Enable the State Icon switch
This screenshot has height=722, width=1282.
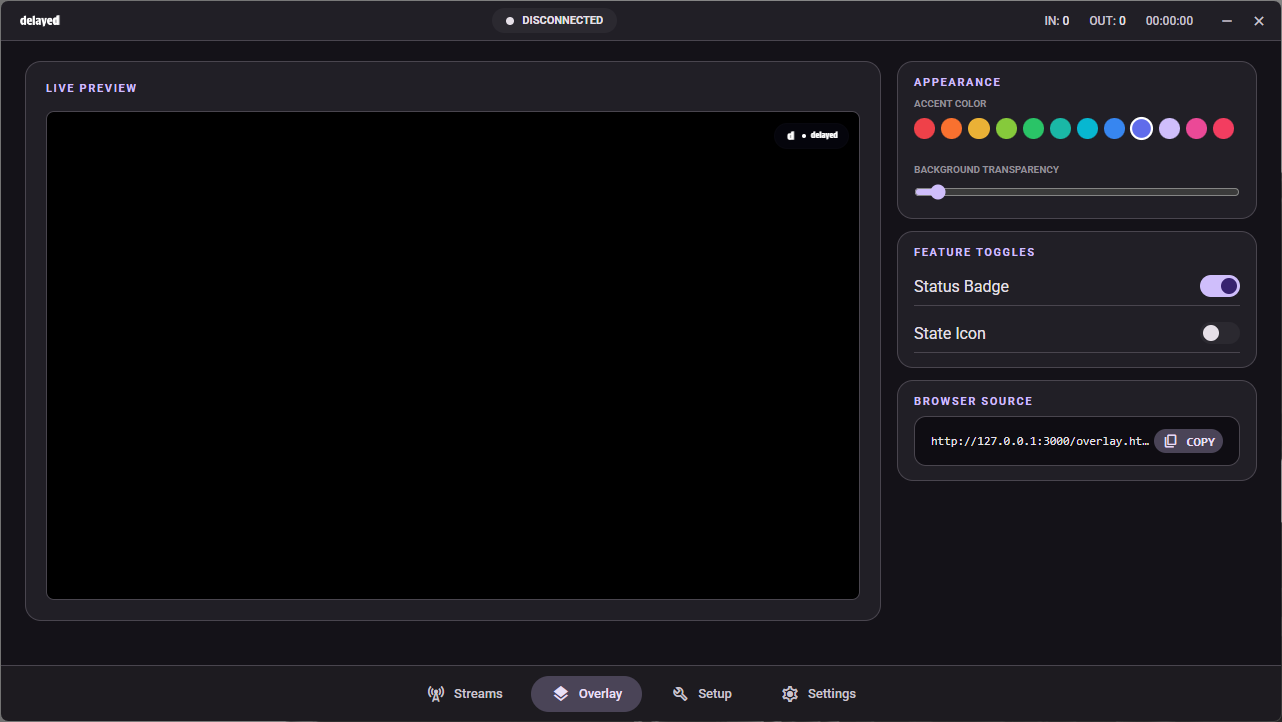pos(1220,333)
